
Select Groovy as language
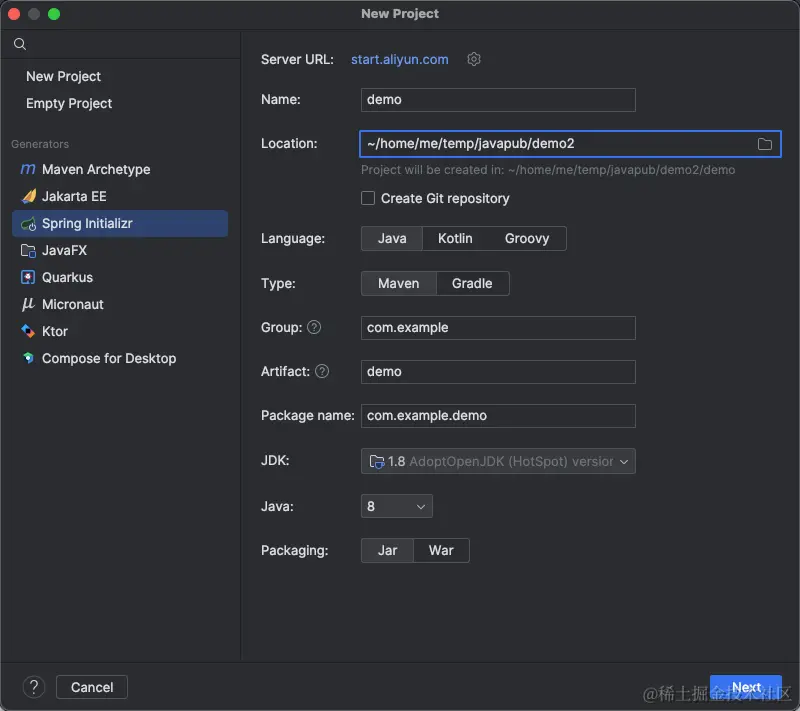[x=527, y=239]
